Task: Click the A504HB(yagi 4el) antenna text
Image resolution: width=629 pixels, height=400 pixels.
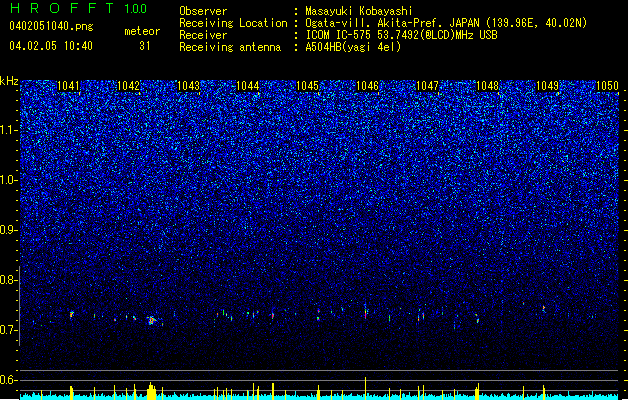Action: tap(353, 47)
